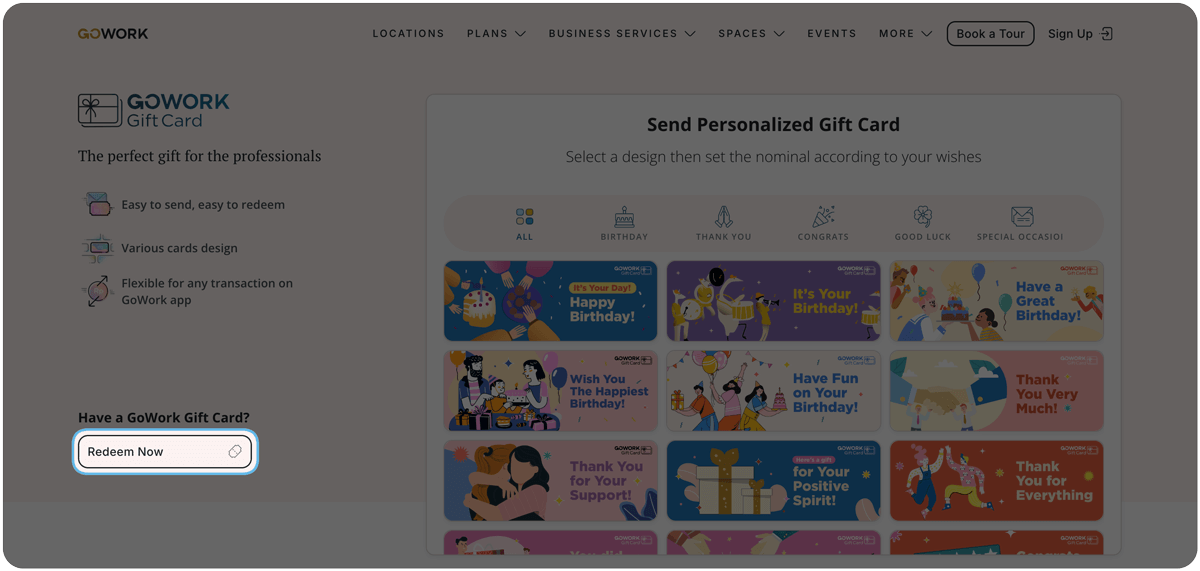Select the Thank You hands icon
The image size is (1200, 571).
click(723, 217)
